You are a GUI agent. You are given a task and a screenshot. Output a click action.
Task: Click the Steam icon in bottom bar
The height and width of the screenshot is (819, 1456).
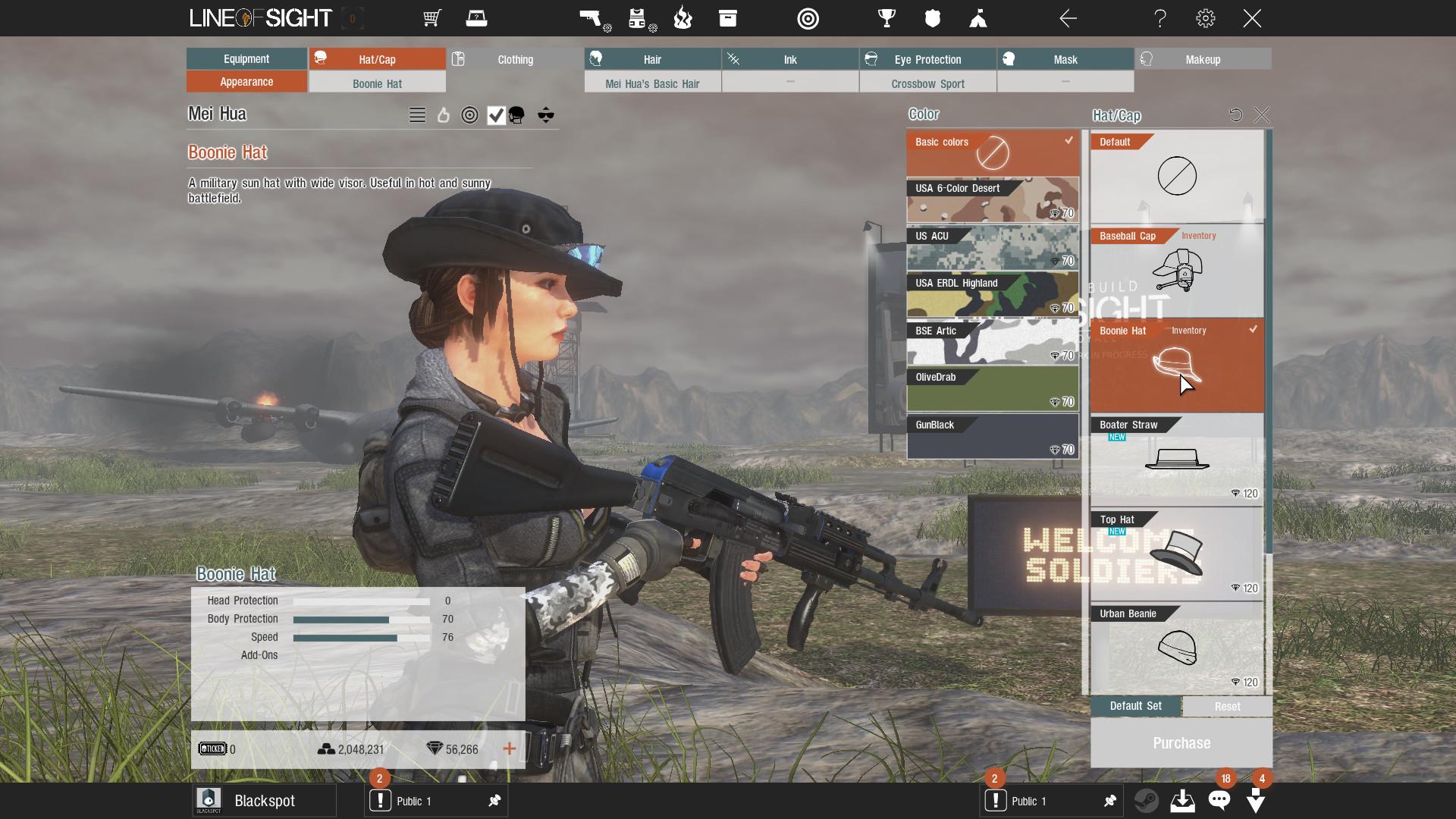(1146, 801)
